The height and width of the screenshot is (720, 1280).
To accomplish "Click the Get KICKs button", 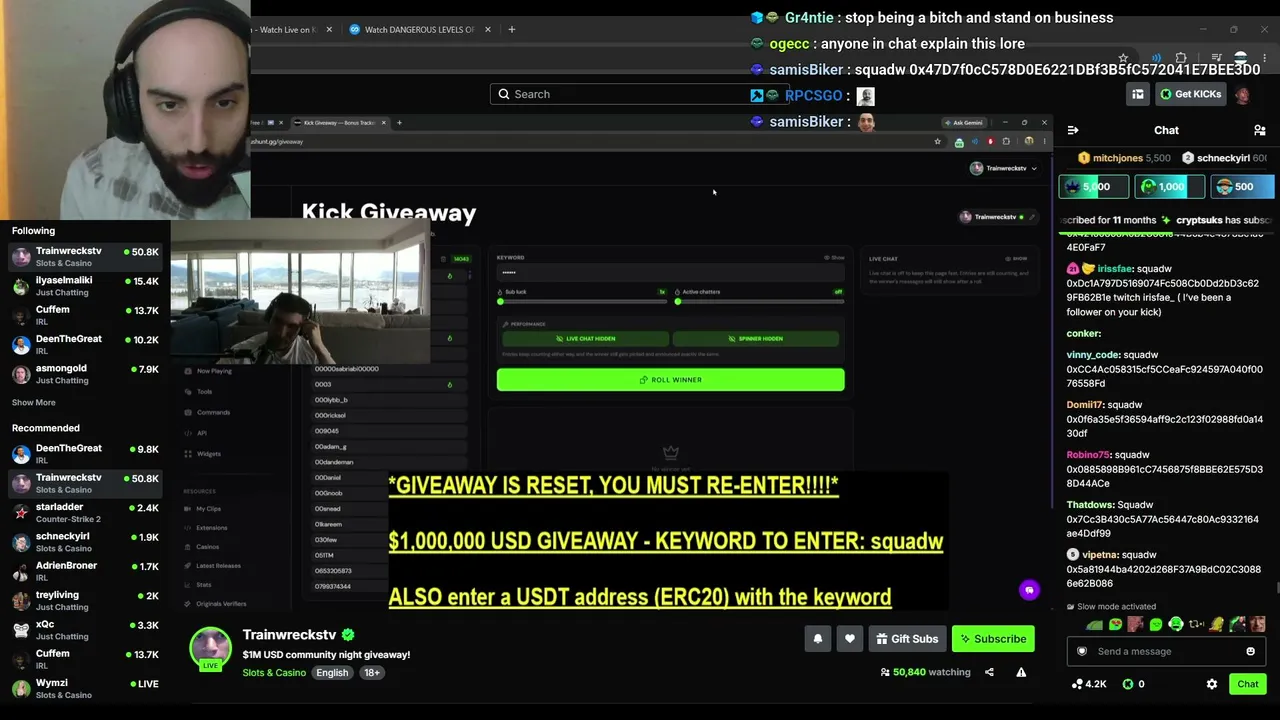I will click(x=1190, y=94).
